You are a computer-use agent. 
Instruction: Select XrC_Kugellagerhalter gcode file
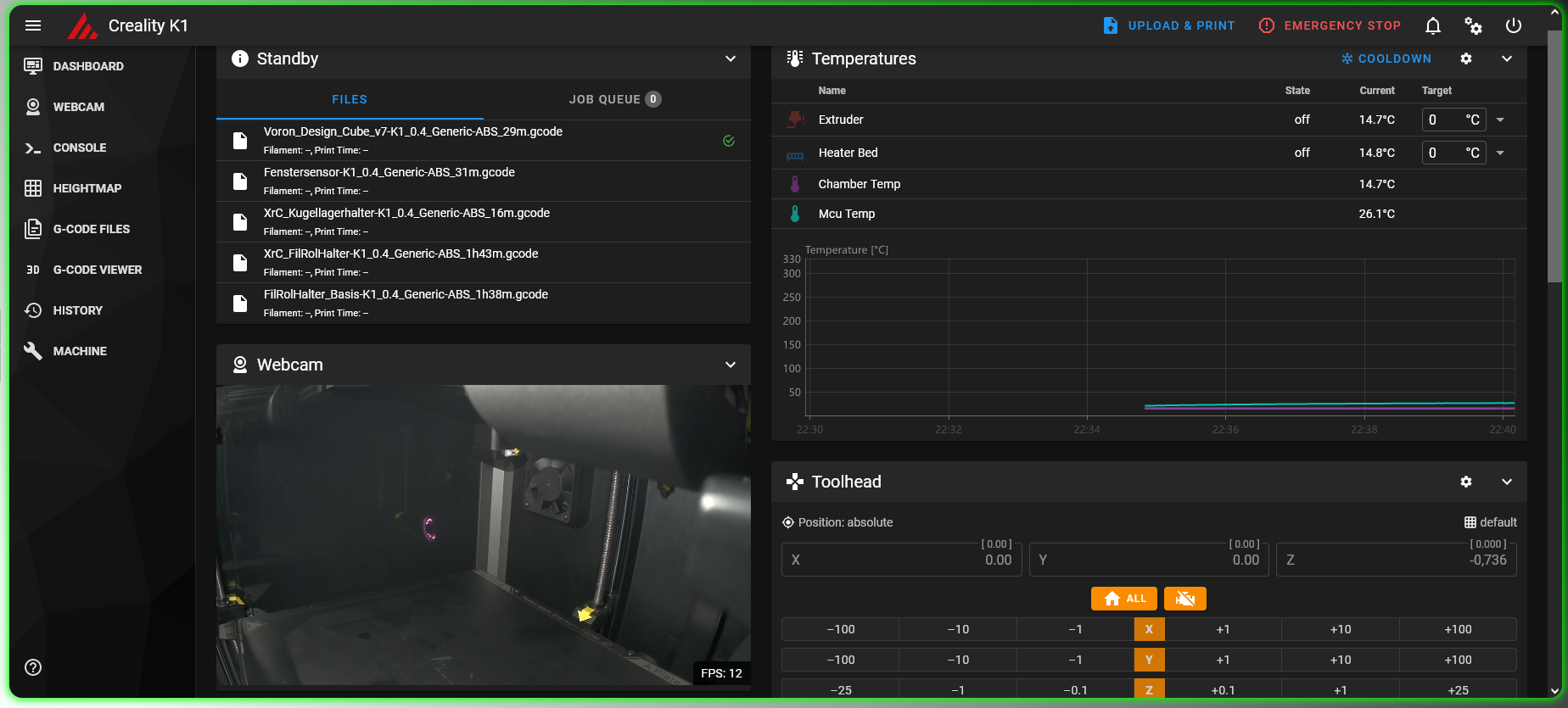(484, 221)
